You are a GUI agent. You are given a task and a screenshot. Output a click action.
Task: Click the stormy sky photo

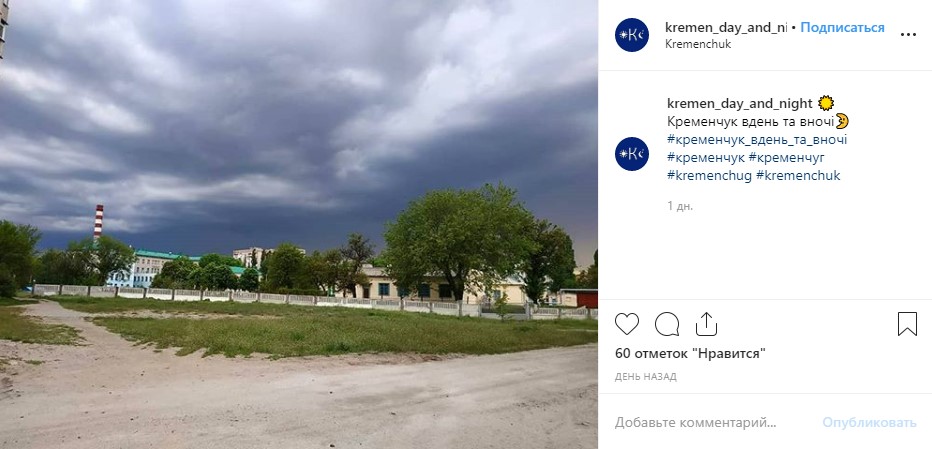(x=299, y=224)
